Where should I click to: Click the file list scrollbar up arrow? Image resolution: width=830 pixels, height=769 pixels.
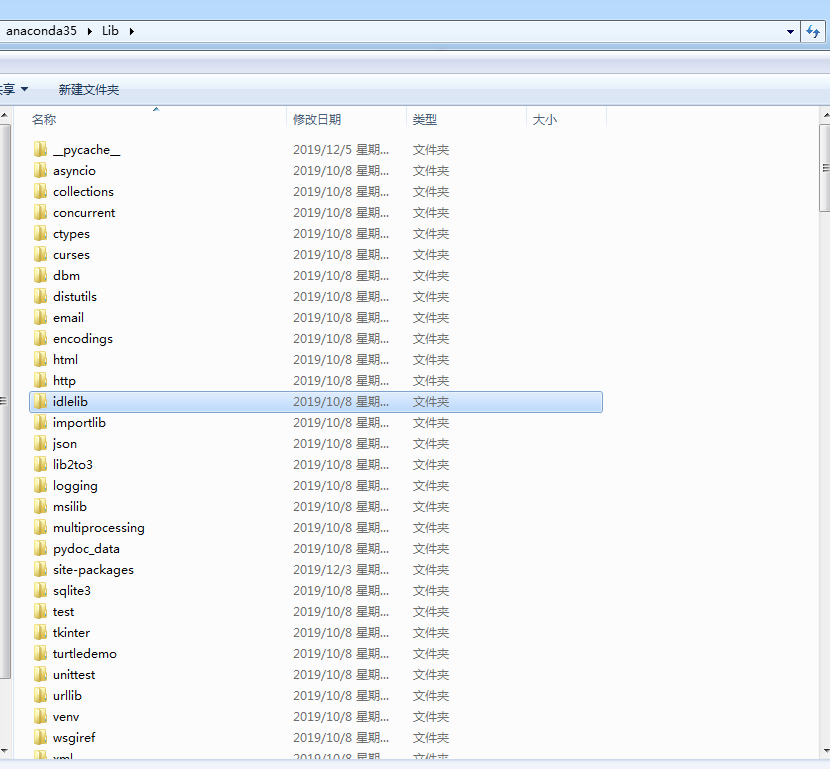click(825, 115)
